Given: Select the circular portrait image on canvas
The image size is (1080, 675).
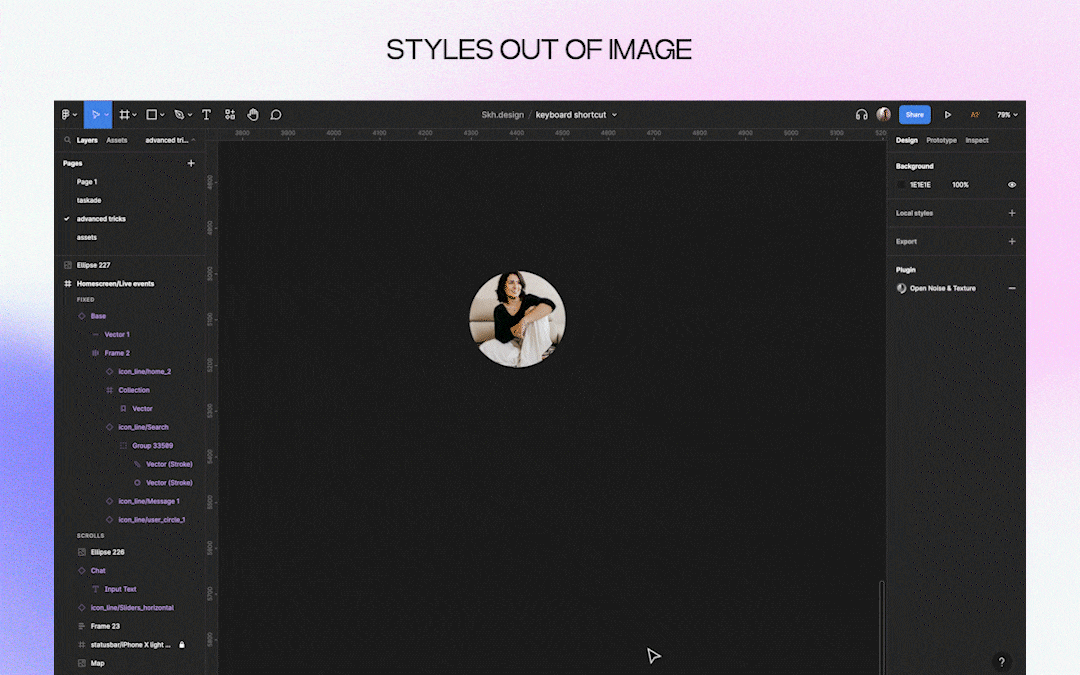Looking at the screenshot, I should coord(517,319).
